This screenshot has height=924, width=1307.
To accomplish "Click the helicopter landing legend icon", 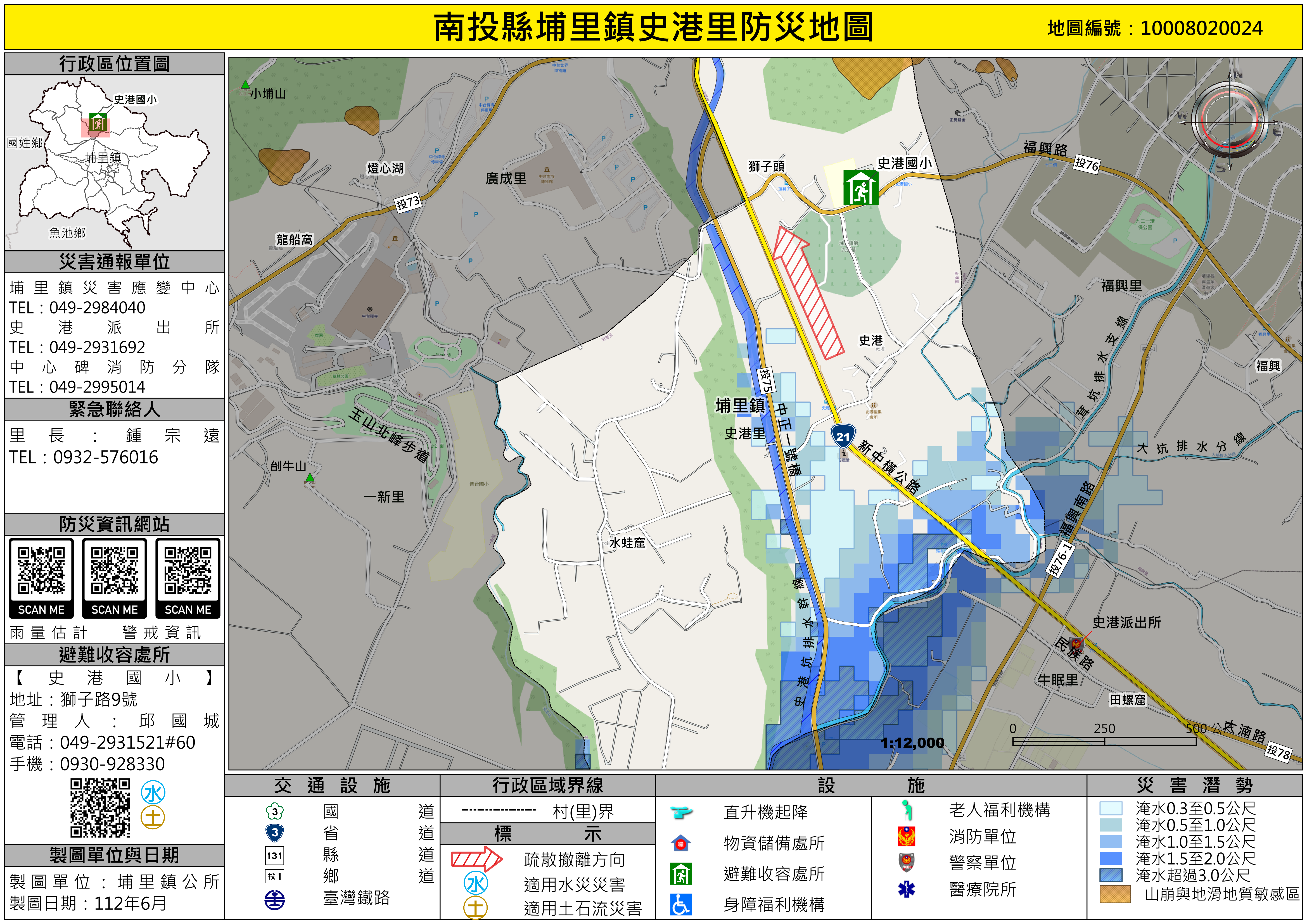I will (x=681, y=811).
